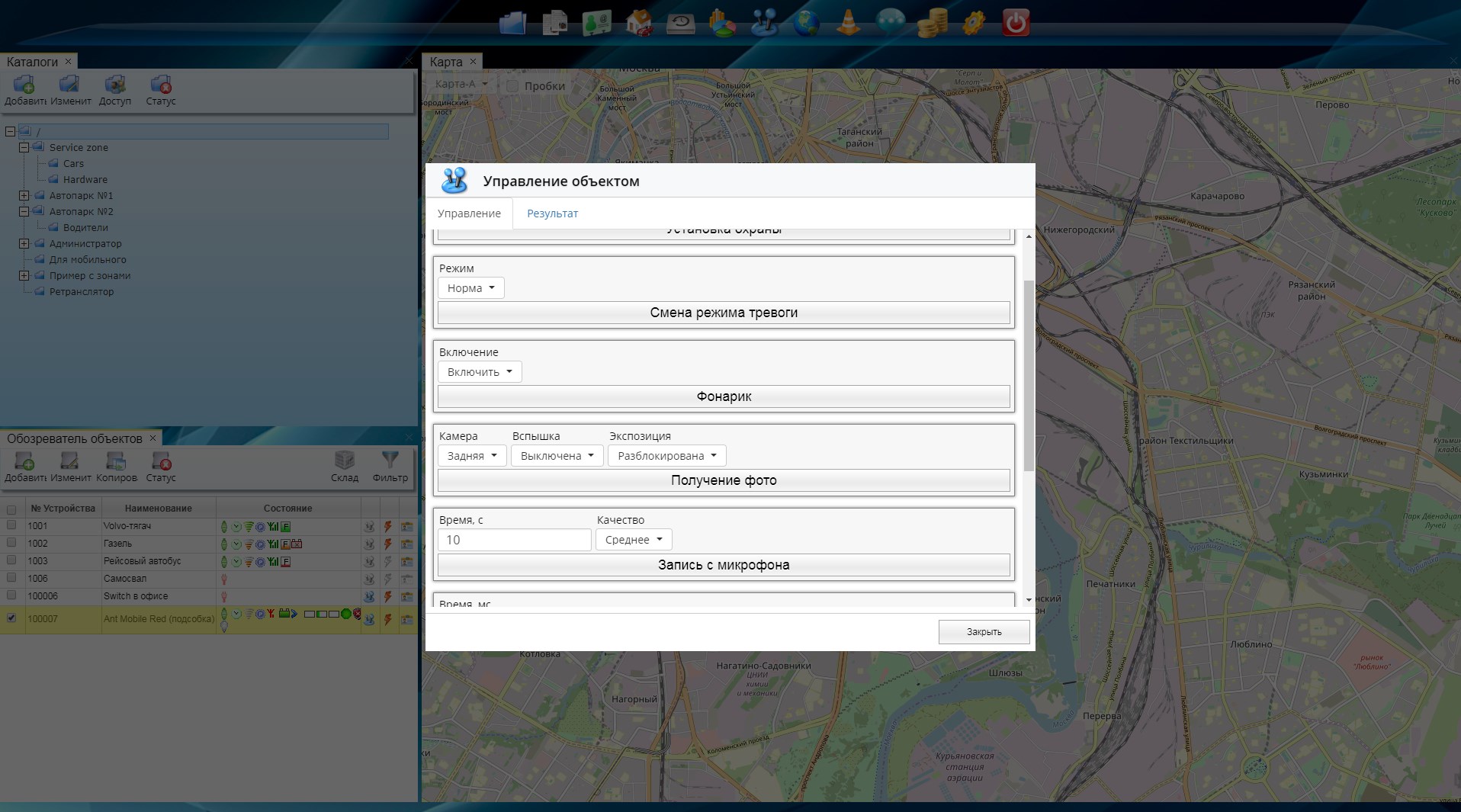Click the Время, с input field
The image size is (1461, 812).
pos(514,540)
